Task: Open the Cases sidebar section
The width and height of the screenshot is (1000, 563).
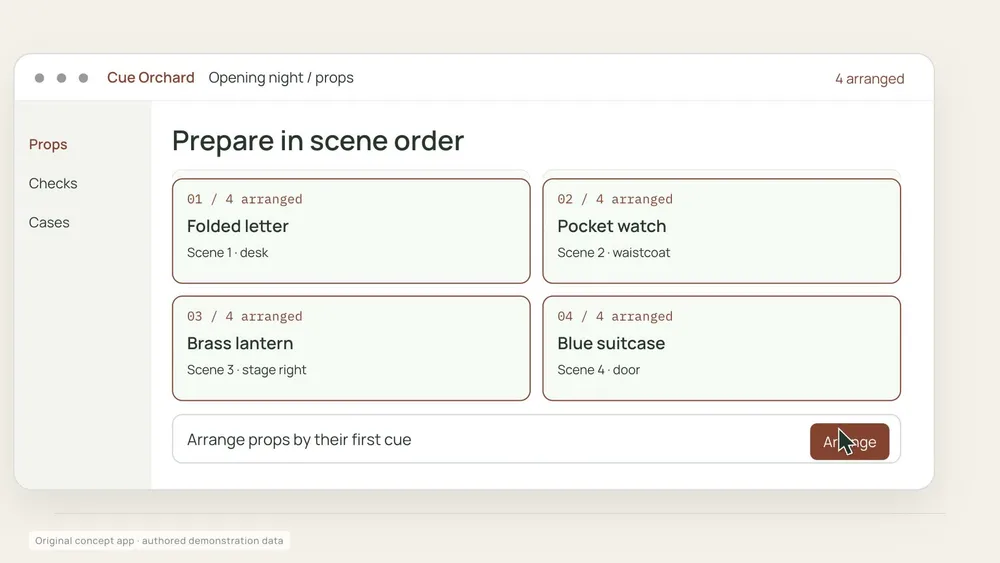Action: point(49,222)
